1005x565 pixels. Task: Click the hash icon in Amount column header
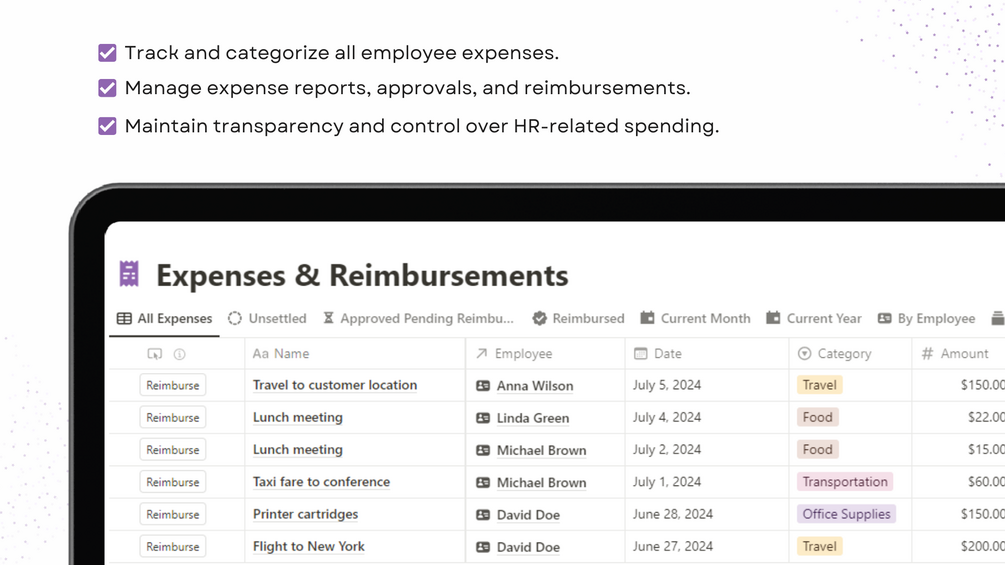[x=927, y=354]
